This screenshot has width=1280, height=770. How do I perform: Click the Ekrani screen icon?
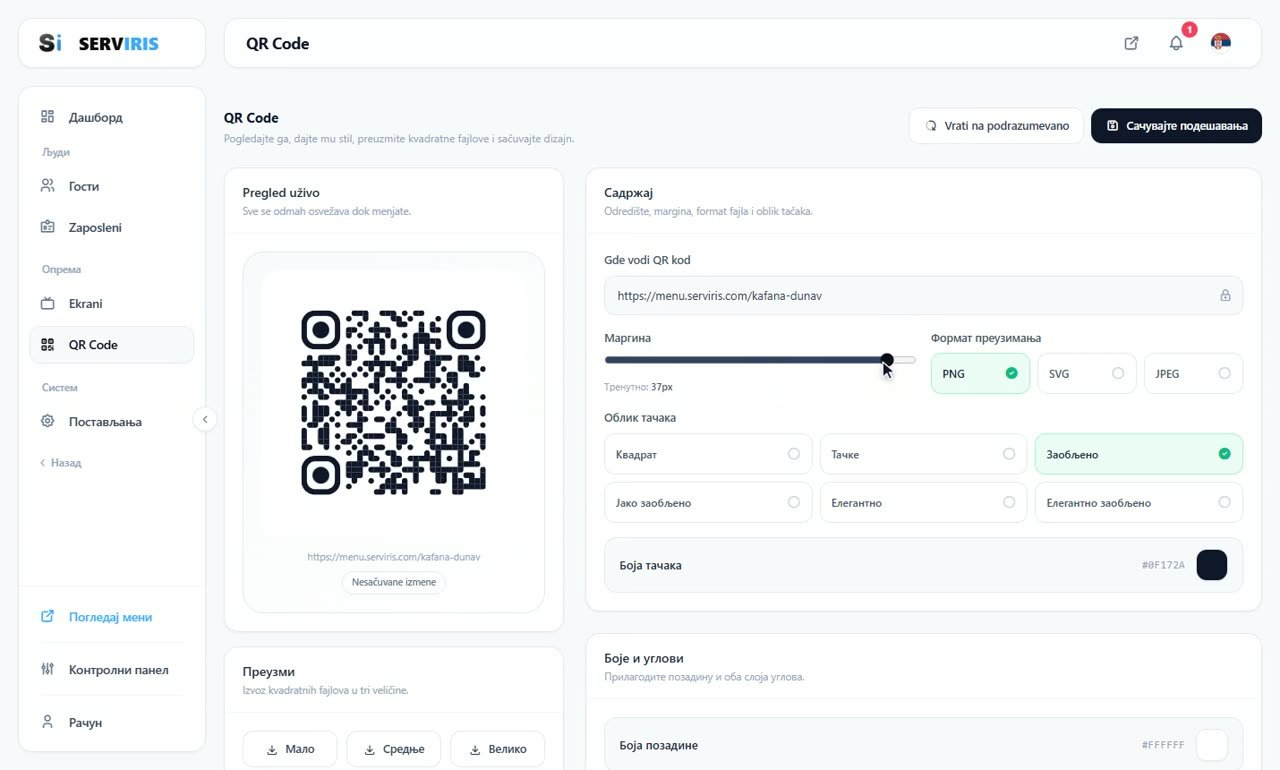[x=47, y=303]
